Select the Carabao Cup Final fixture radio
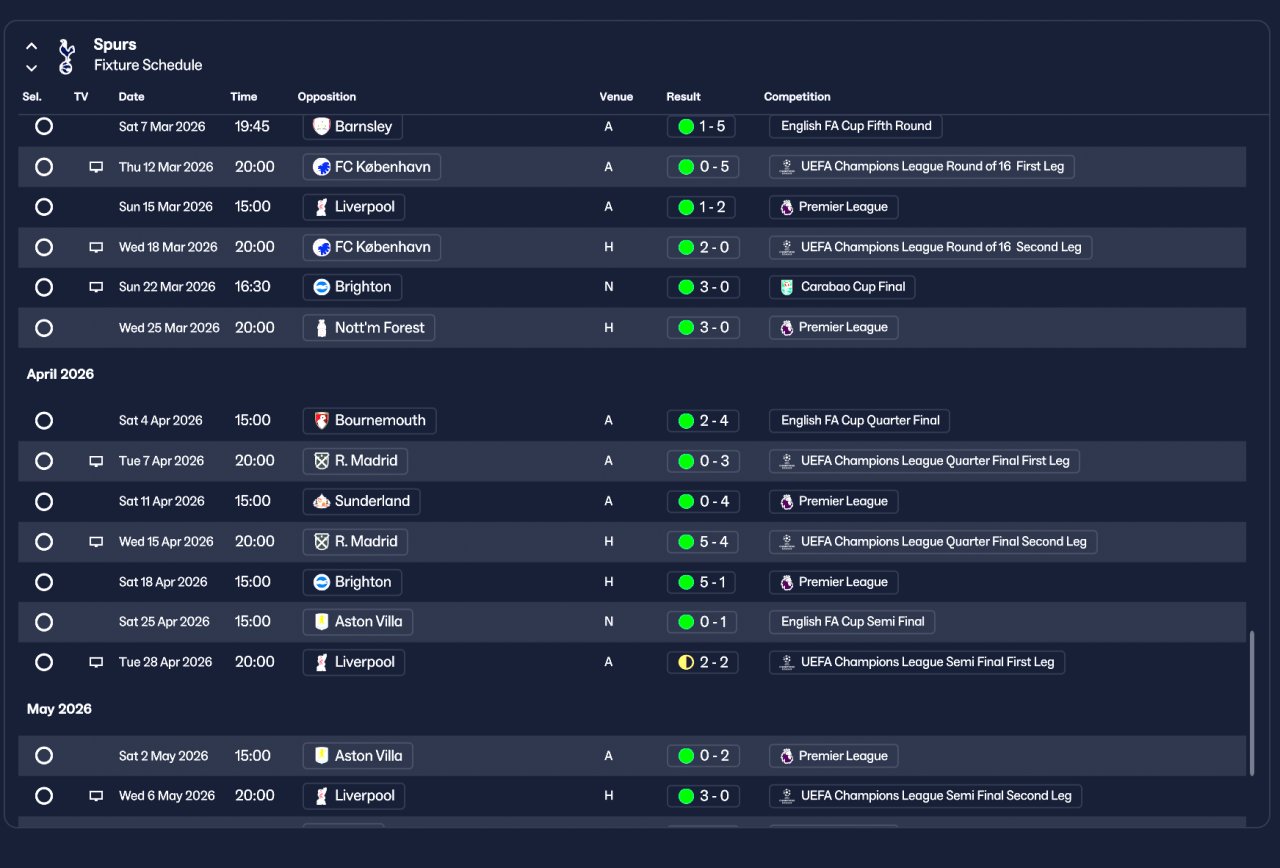Screen dimensions: 1280x868 (x=44, y=287)
